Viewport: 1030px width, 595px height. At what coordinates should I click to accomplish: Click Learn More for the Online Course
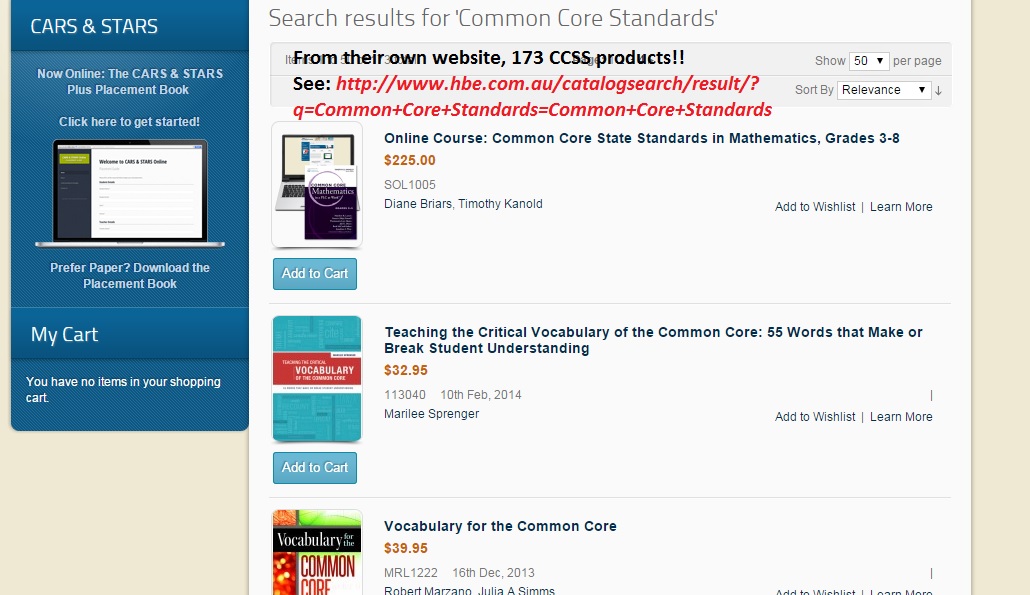pyautogui.click(x=901, y=207)
